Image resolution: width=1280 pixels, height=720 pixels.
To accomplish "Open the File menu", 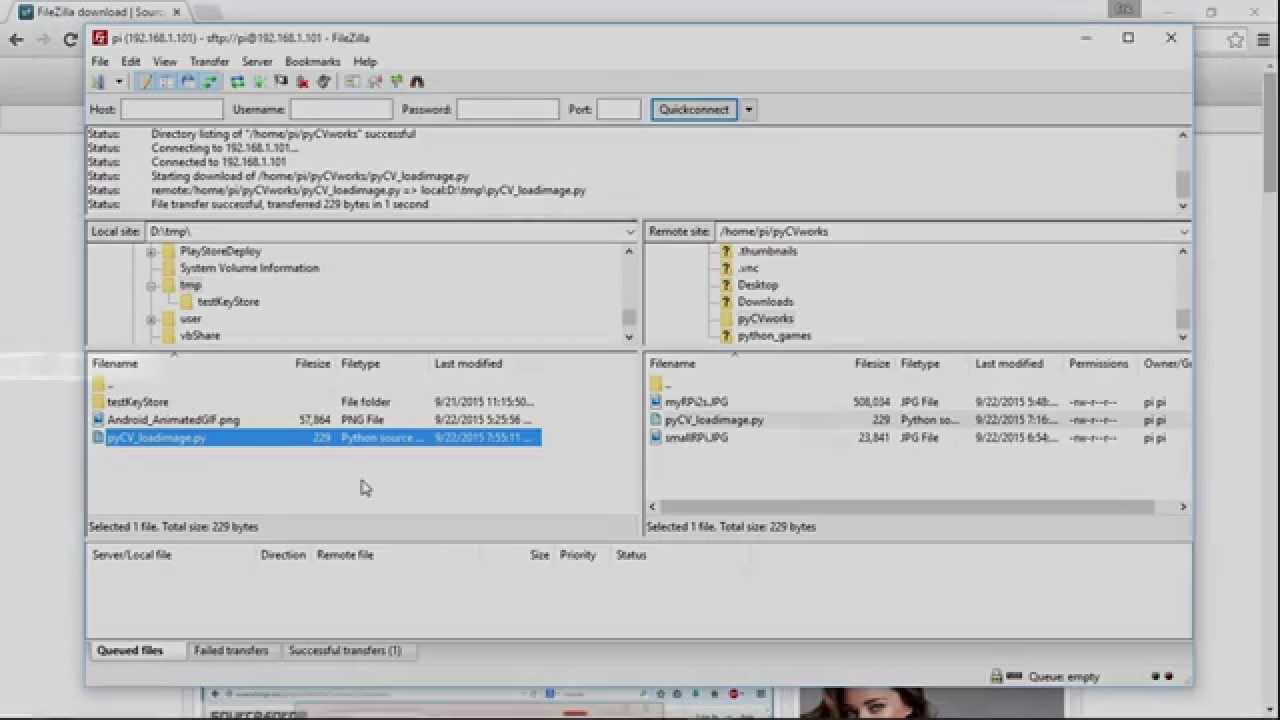I will (x=100, y=61).
